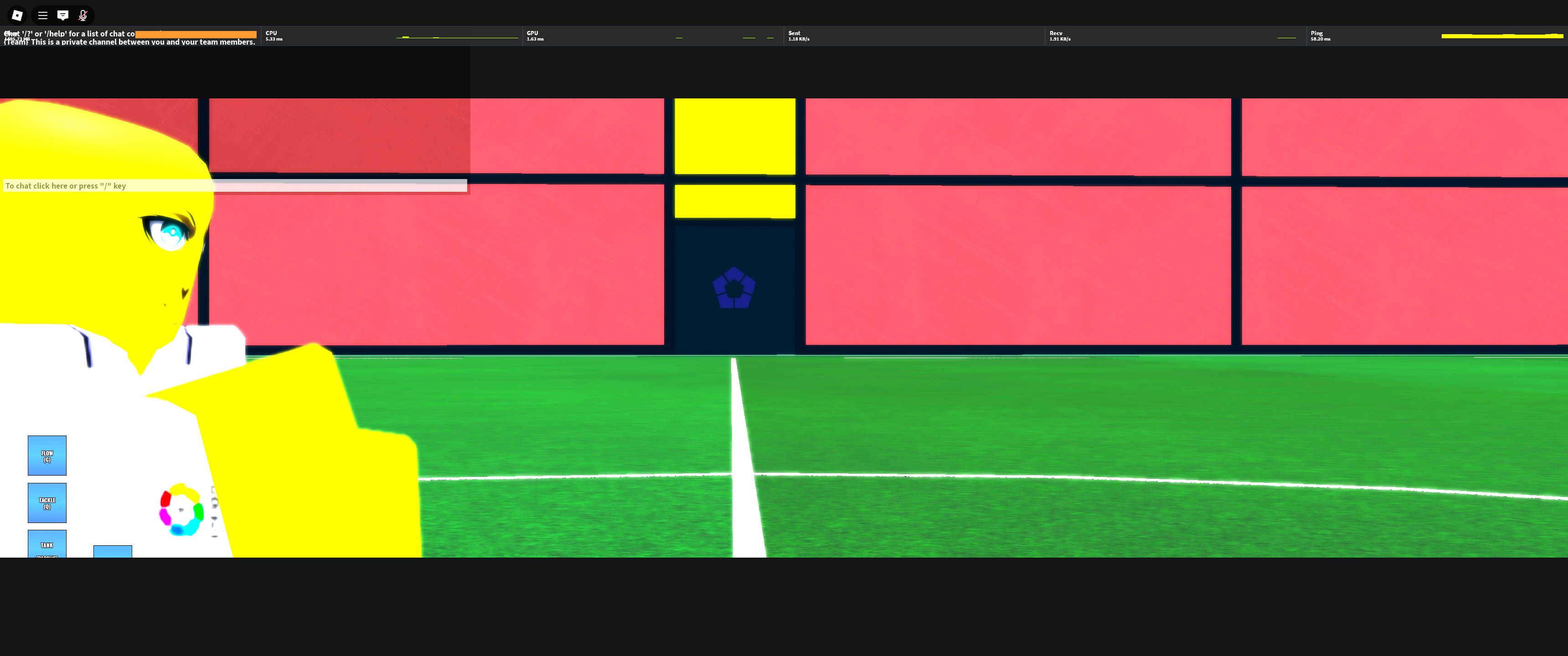Click the yellow Ping graph bar

pos(1501,36)
